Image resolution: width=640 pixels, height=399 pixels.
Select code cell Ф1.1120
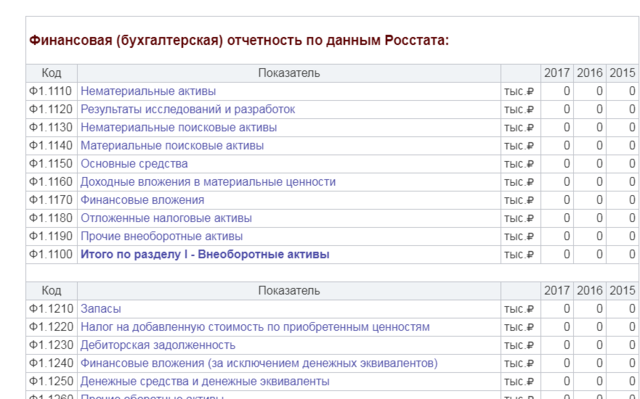(x=51, y=109)
